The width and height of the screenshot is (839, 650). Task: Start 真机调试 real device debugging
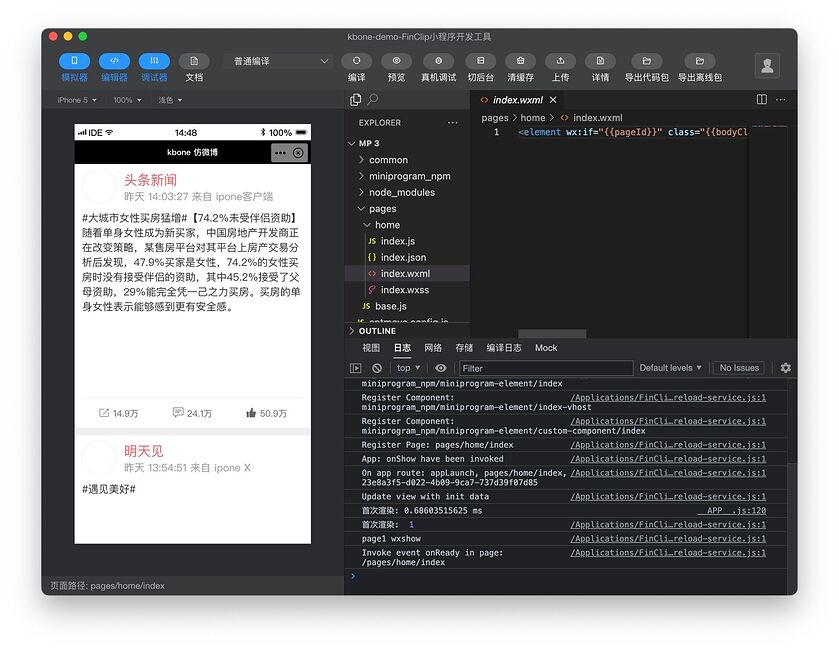(x=438, y=61)
